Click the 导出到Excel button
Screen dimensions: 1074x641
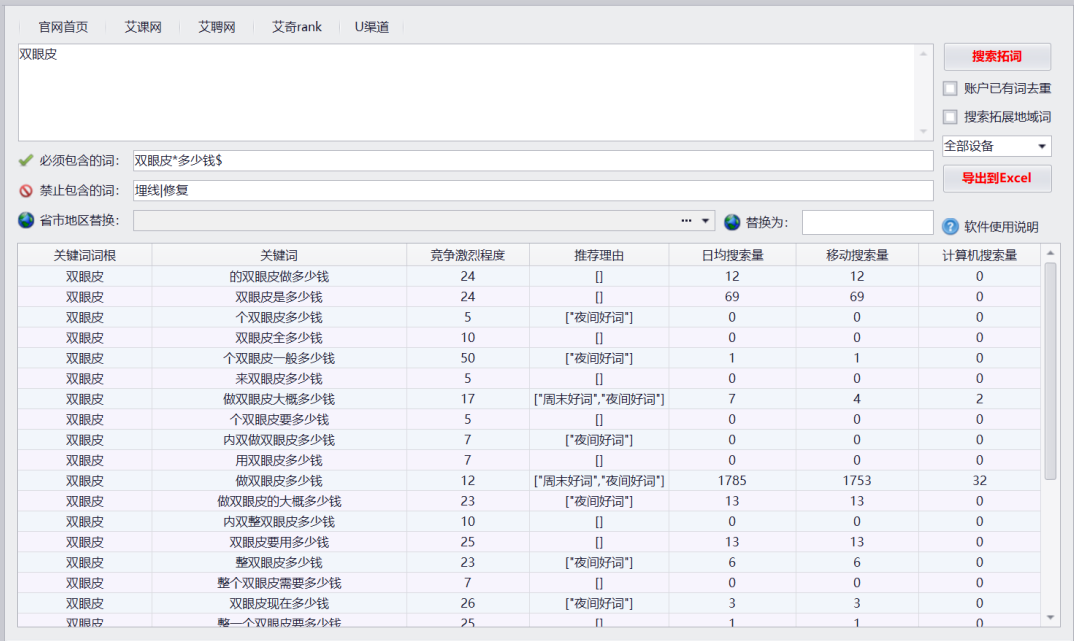point(996,178)
